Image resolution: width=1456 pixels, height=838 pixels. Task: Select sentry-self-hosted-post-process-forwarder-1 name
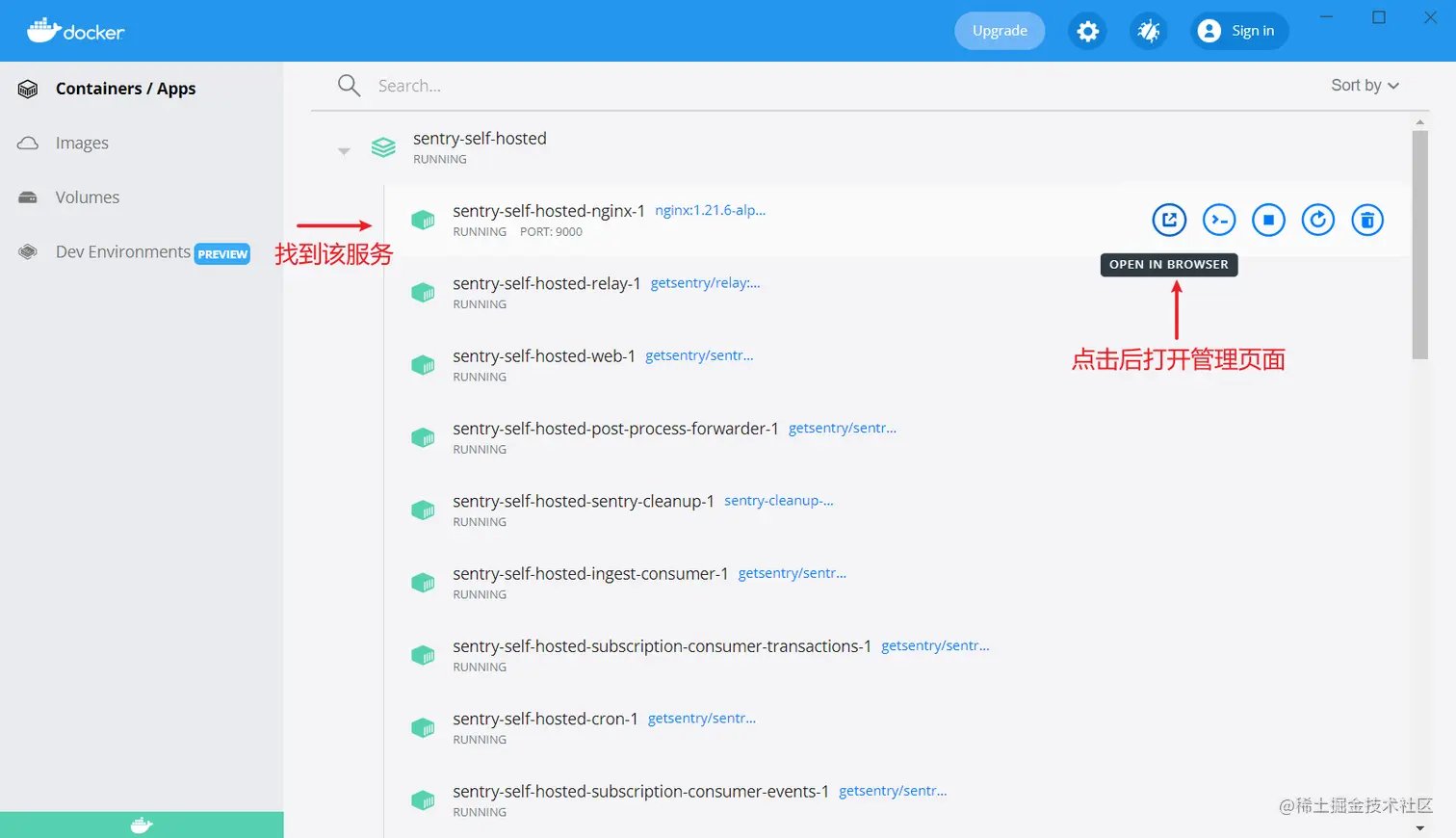click(615, 429)
